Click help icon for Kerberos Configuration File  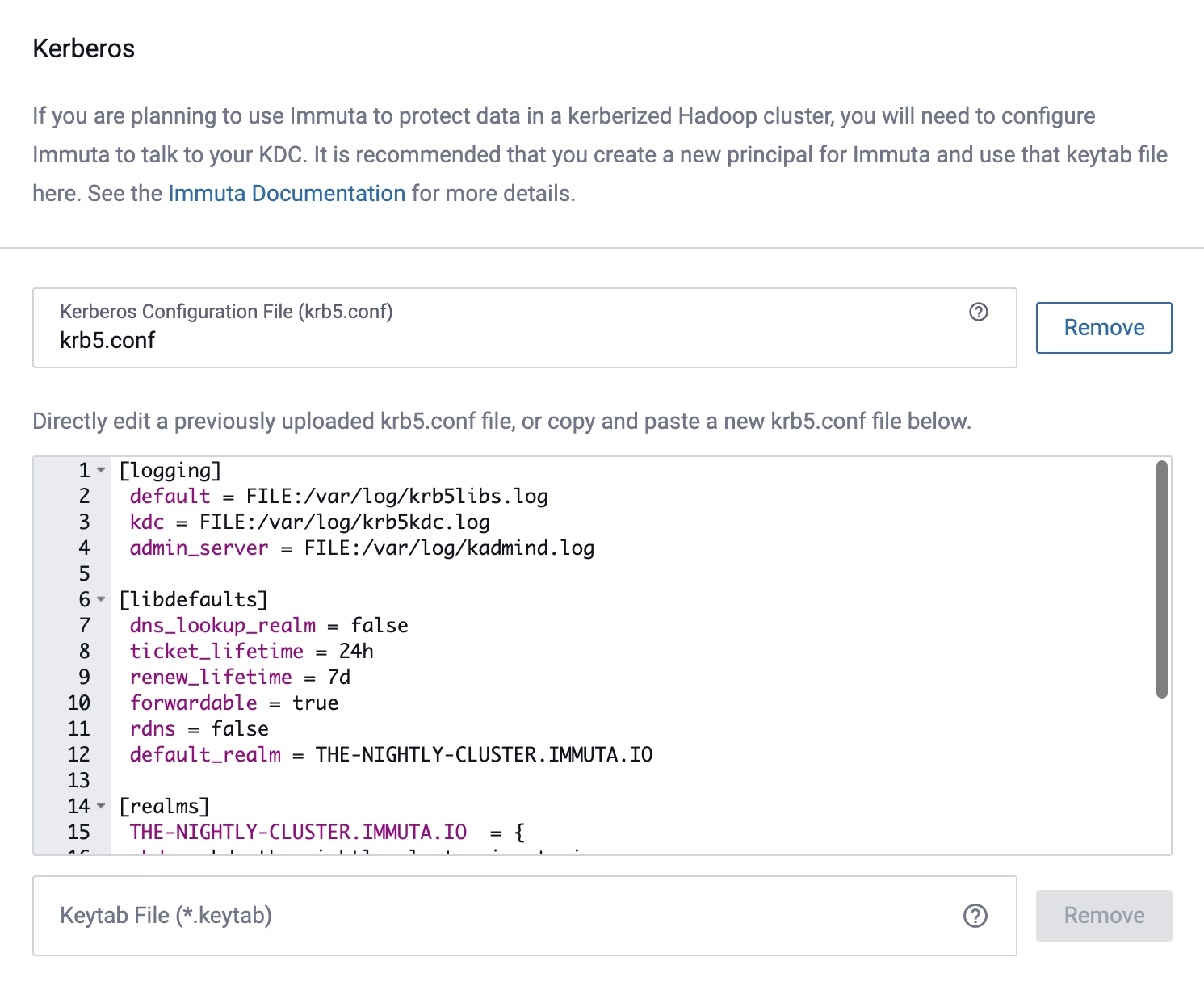pyautogui.click(x=978, y=312)
